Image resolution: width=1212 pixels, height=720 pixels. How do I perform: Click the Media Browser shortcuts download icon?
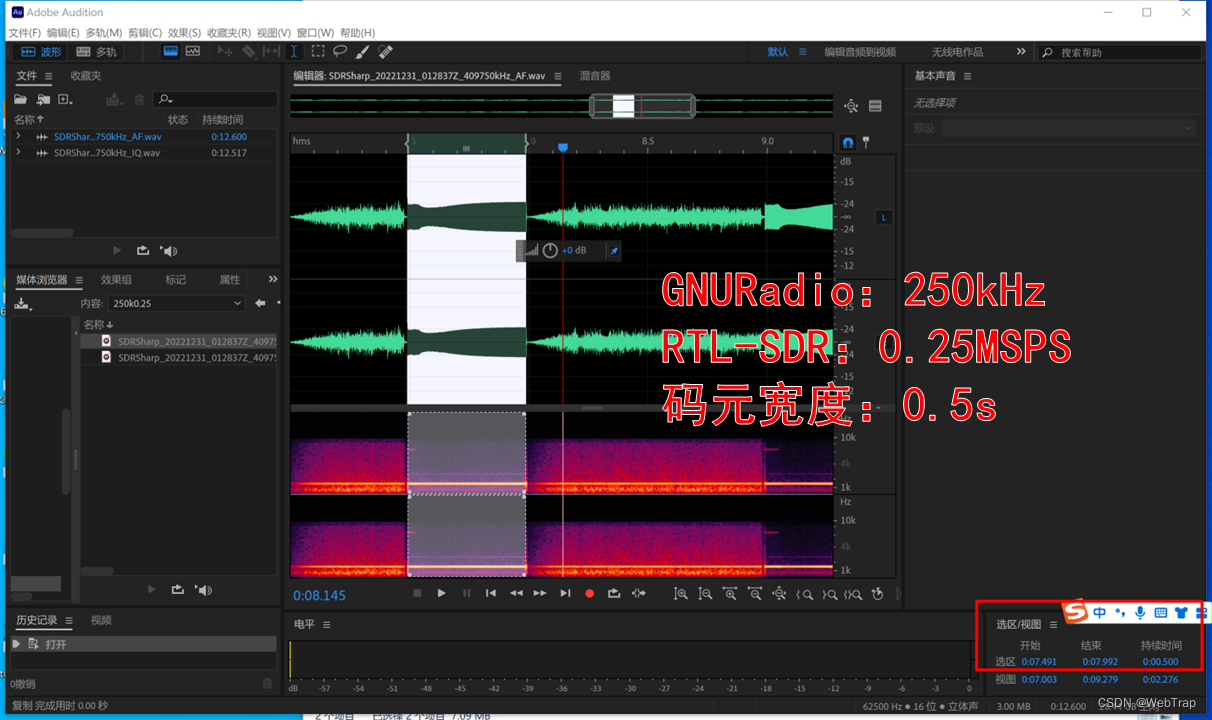tap(23, 303)
